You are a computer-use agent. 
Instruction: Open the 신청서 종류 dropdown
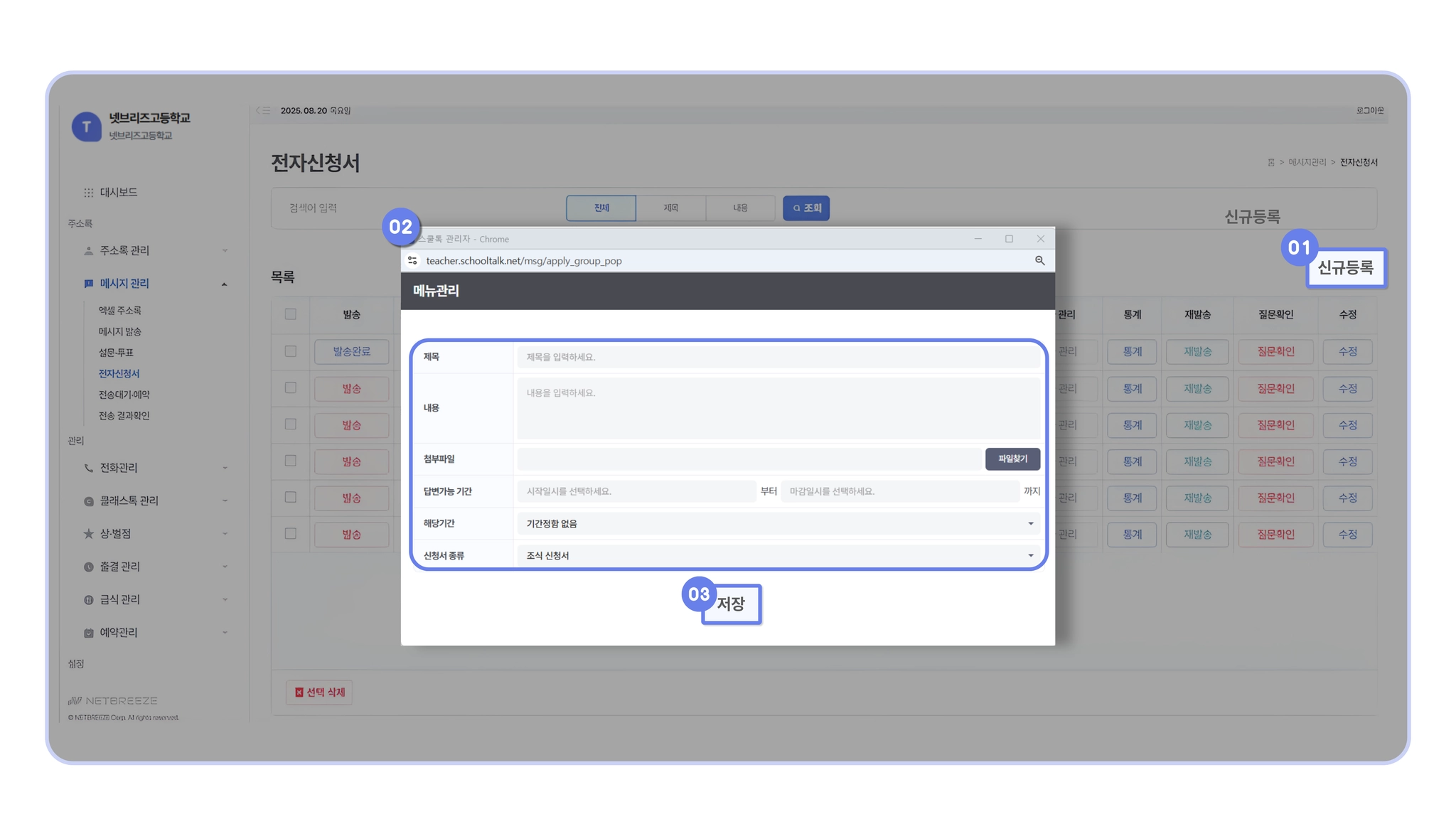coord(778,556)
